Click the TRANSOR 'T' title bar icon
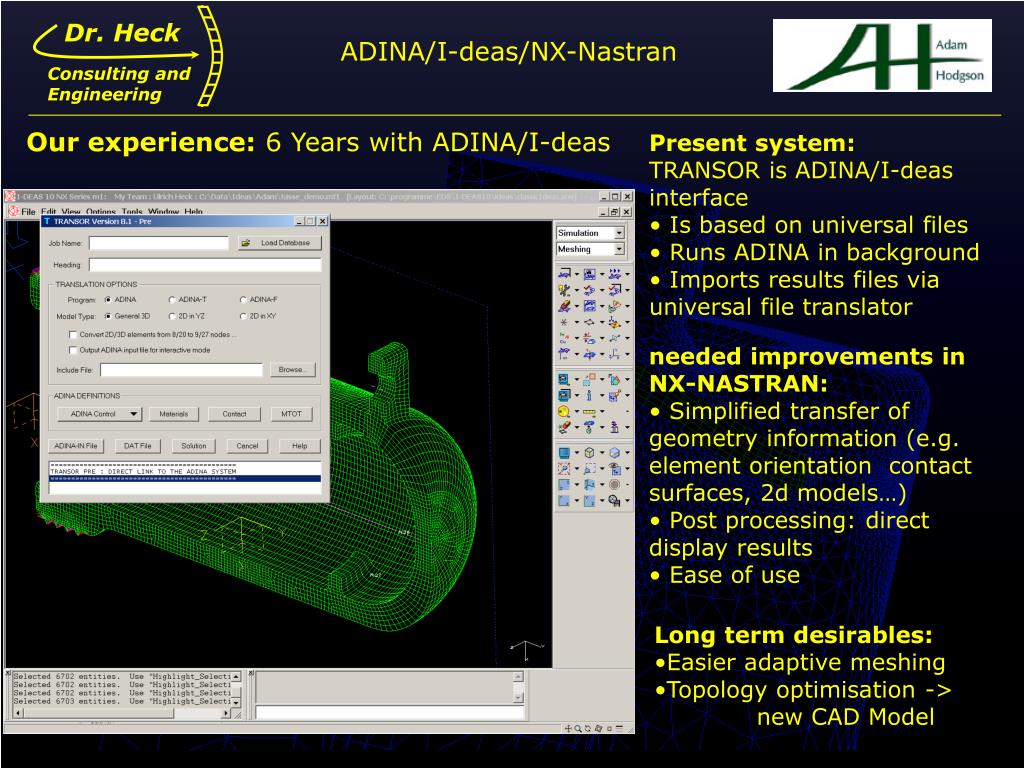Screen dimensions: 1024x768 (46, 221)
